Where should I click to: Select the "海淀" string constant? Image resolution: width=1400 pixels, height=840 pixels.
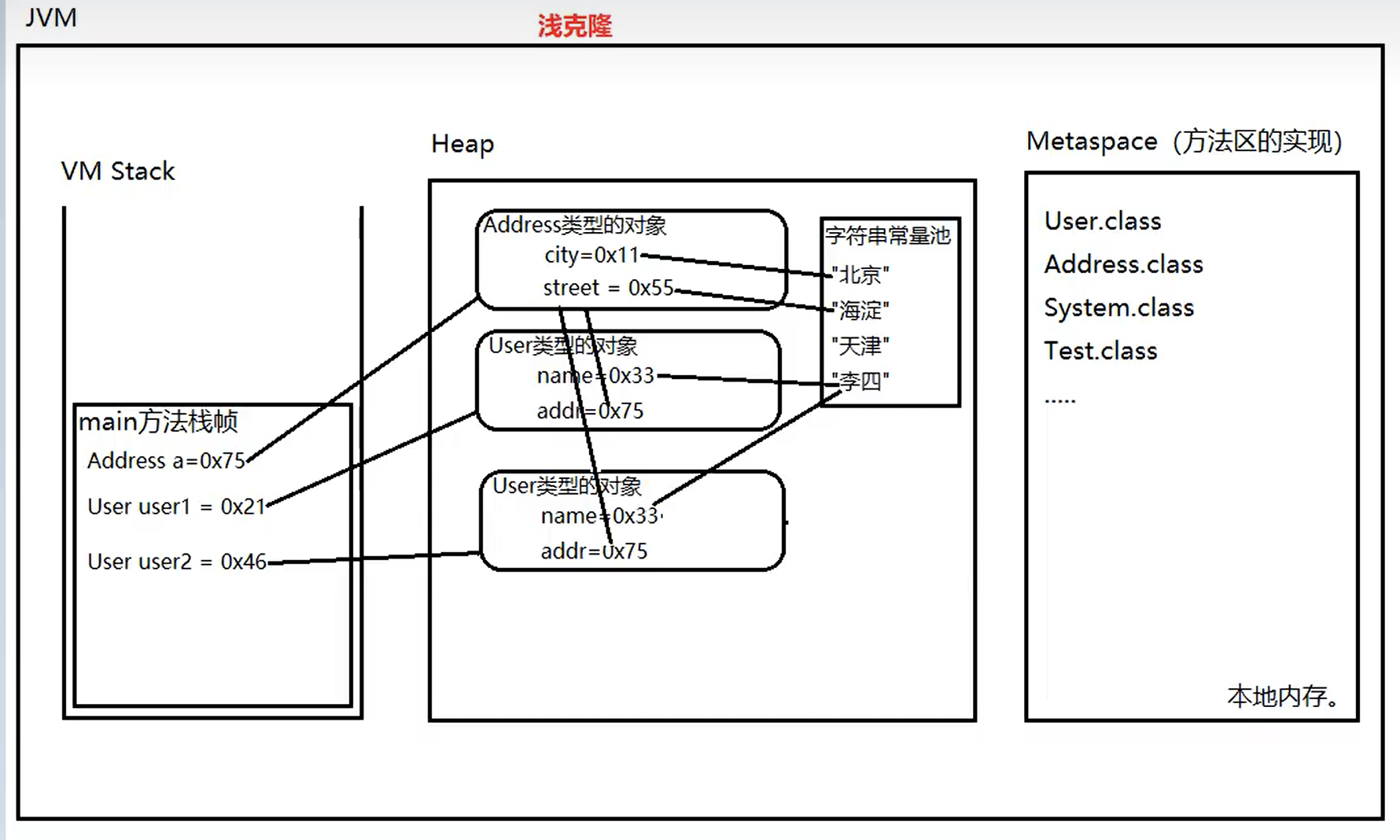pos(860,310)
